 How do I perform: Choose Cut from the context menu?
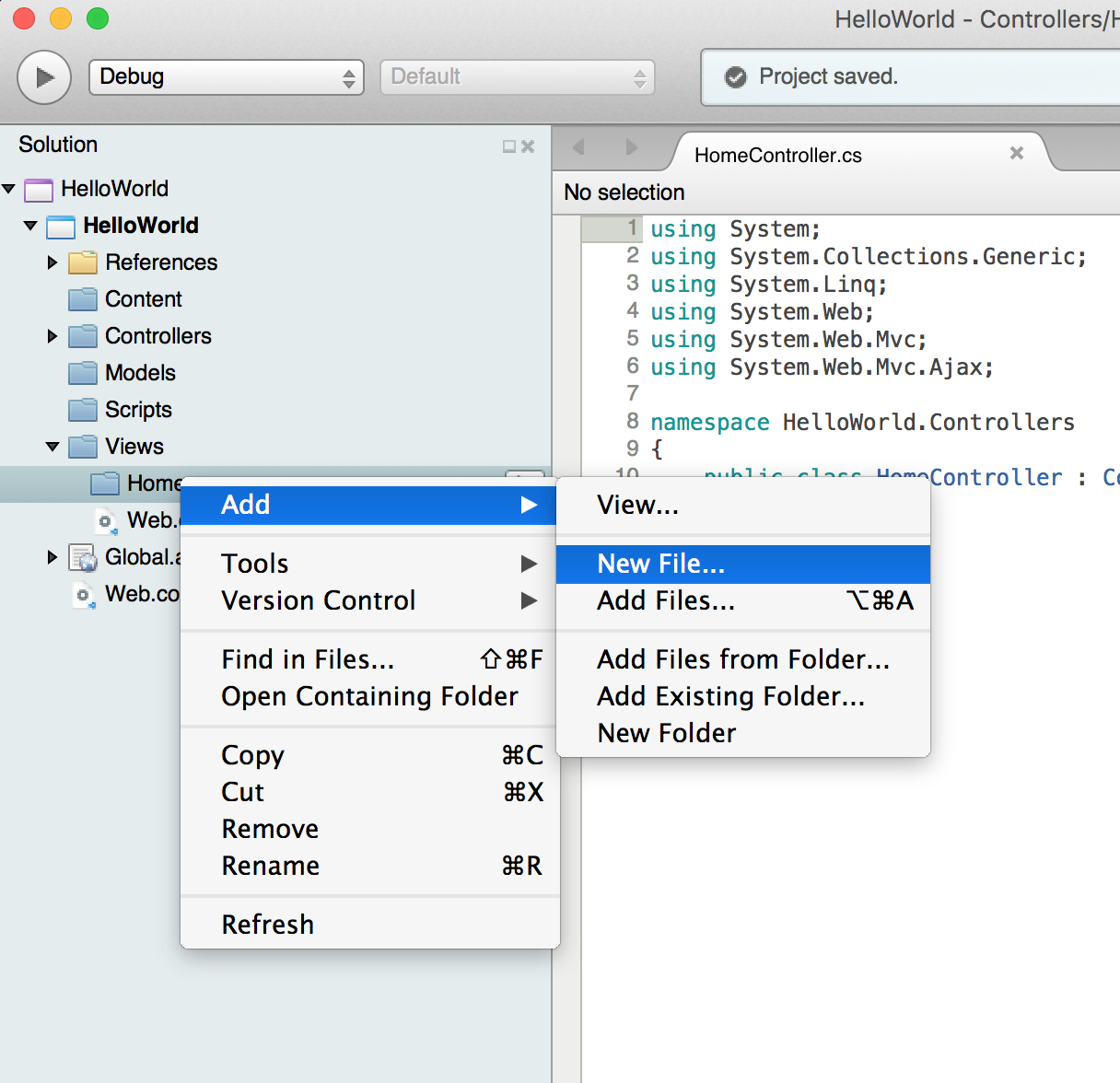point(368,792)
